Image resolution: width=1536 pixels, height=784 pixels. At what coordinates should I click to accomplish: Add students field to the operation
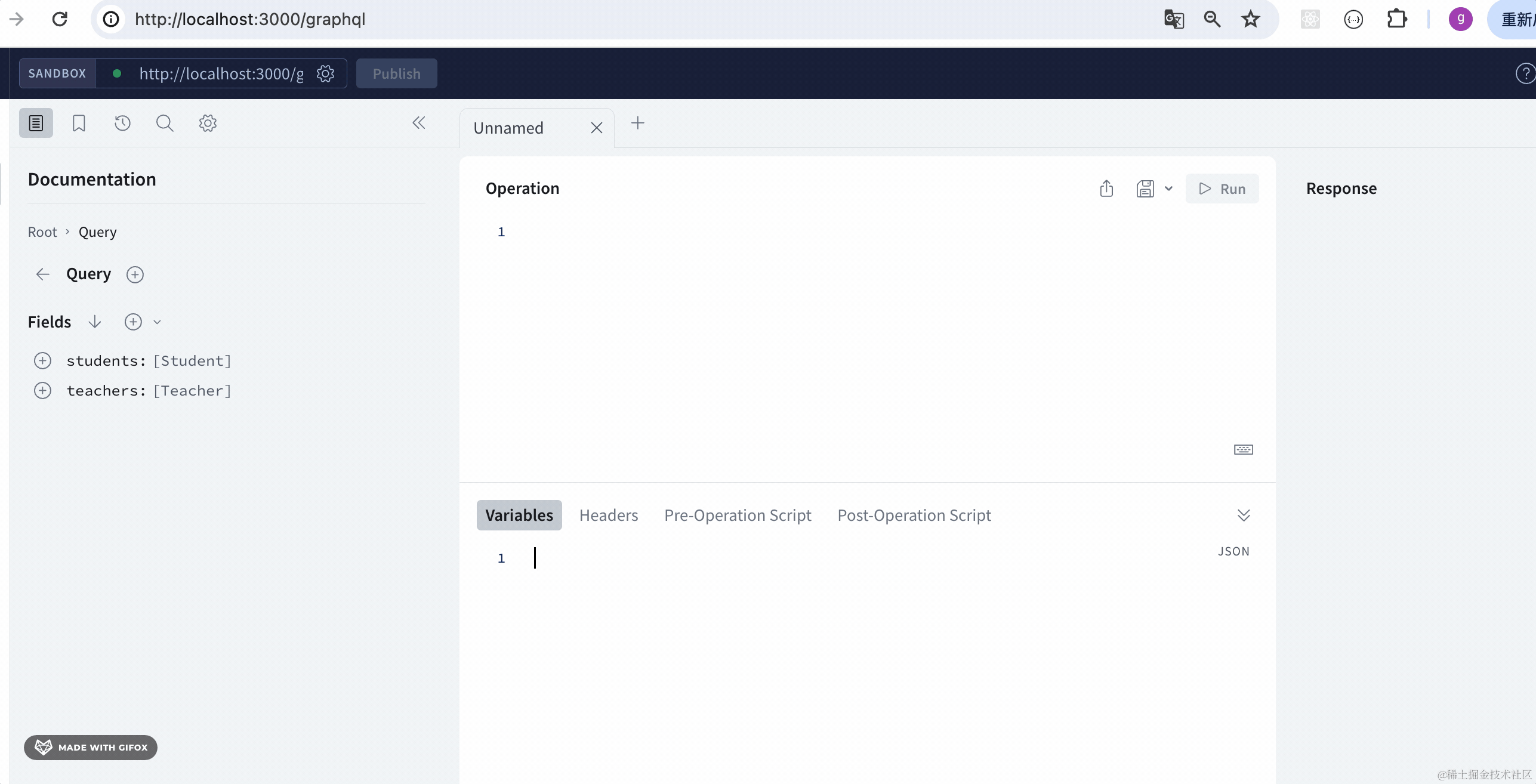tap(42, 360)
